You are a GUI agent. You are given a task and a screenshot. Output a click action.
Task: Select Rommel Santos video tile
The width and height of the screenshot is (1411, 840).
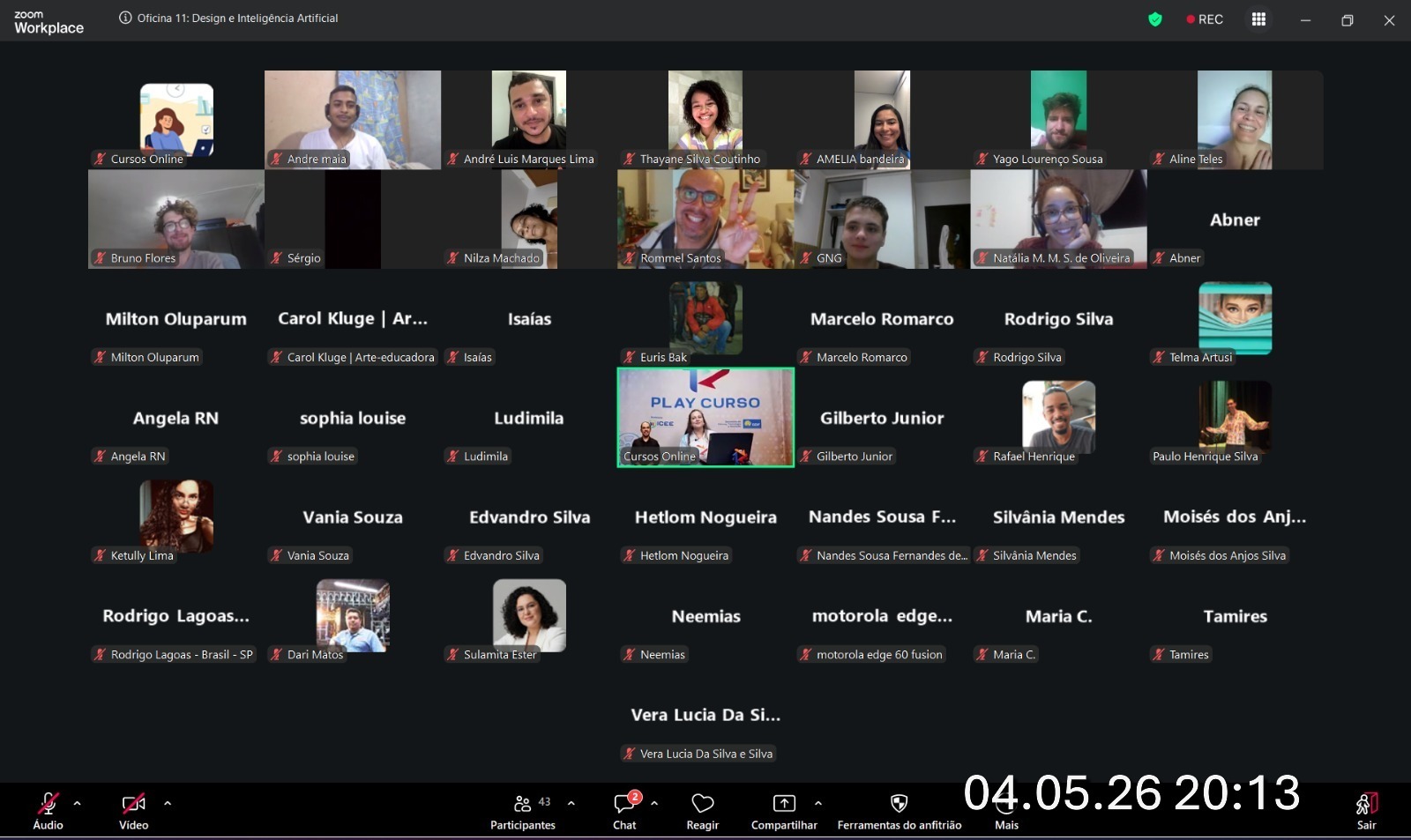[x=705, y=219]
